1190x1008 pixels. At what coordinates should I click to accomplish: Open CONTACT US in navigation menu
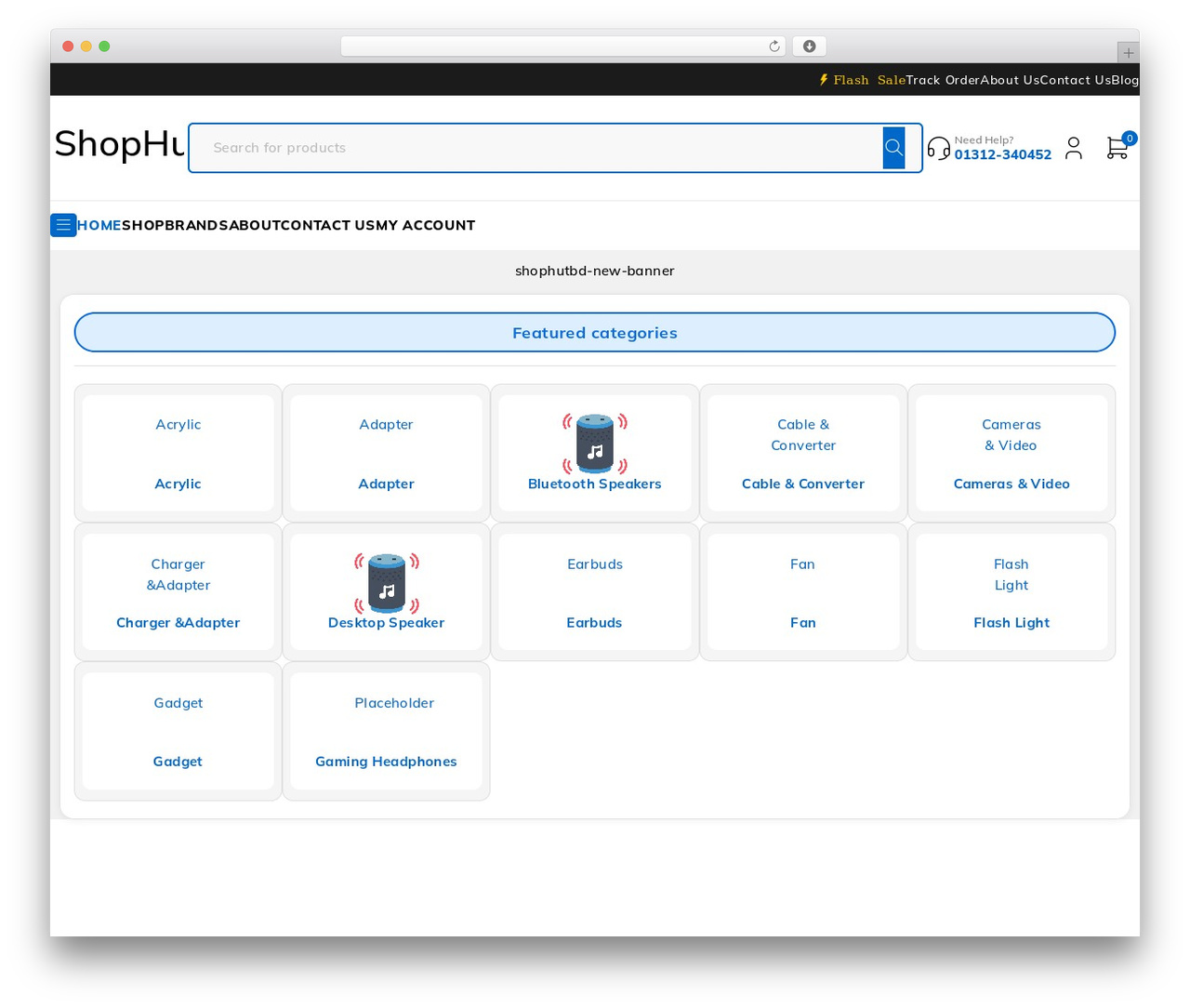coord(328,225)
